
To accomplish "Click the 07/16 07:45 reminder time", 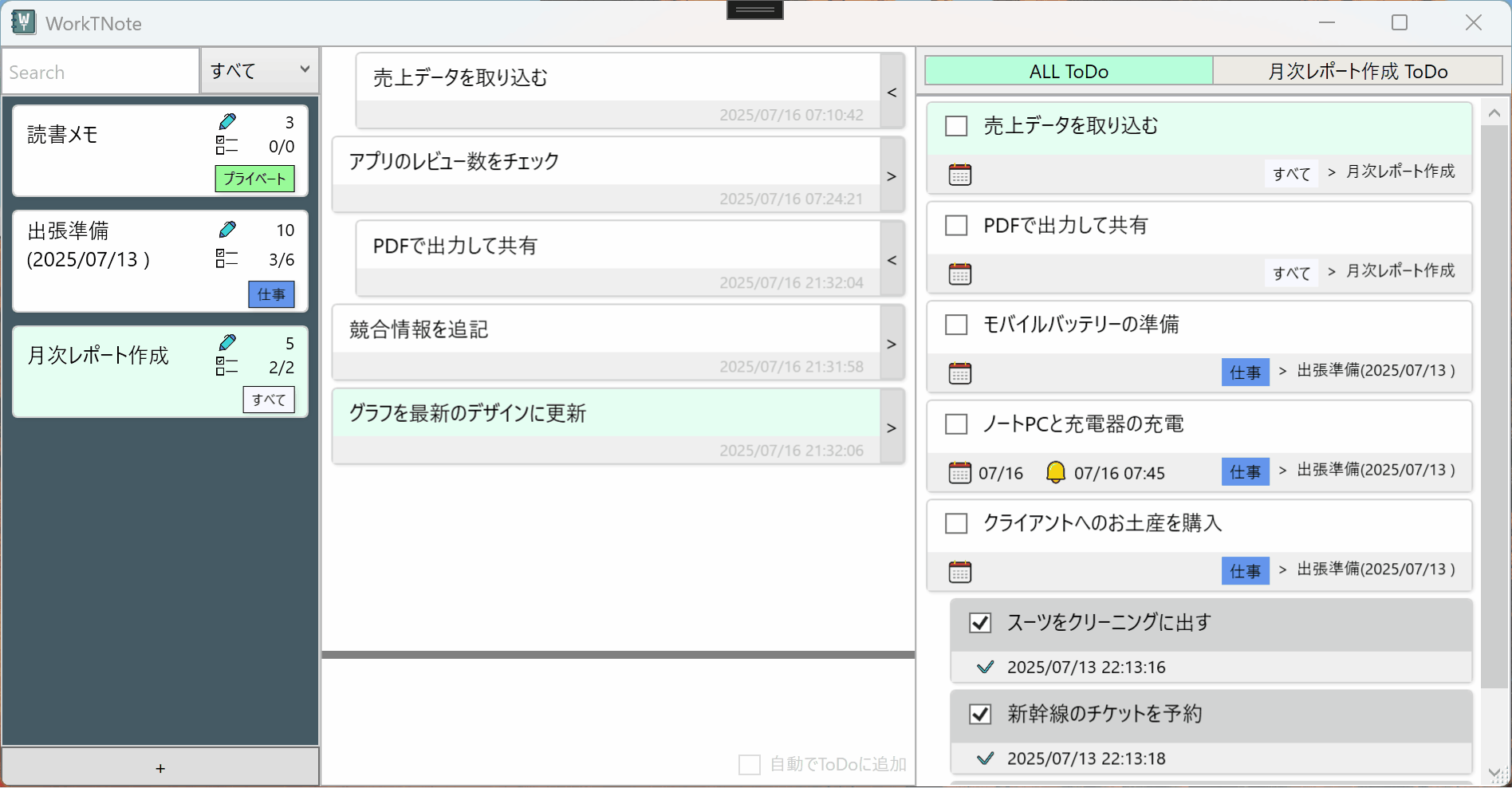I will tap(1120, 473).
